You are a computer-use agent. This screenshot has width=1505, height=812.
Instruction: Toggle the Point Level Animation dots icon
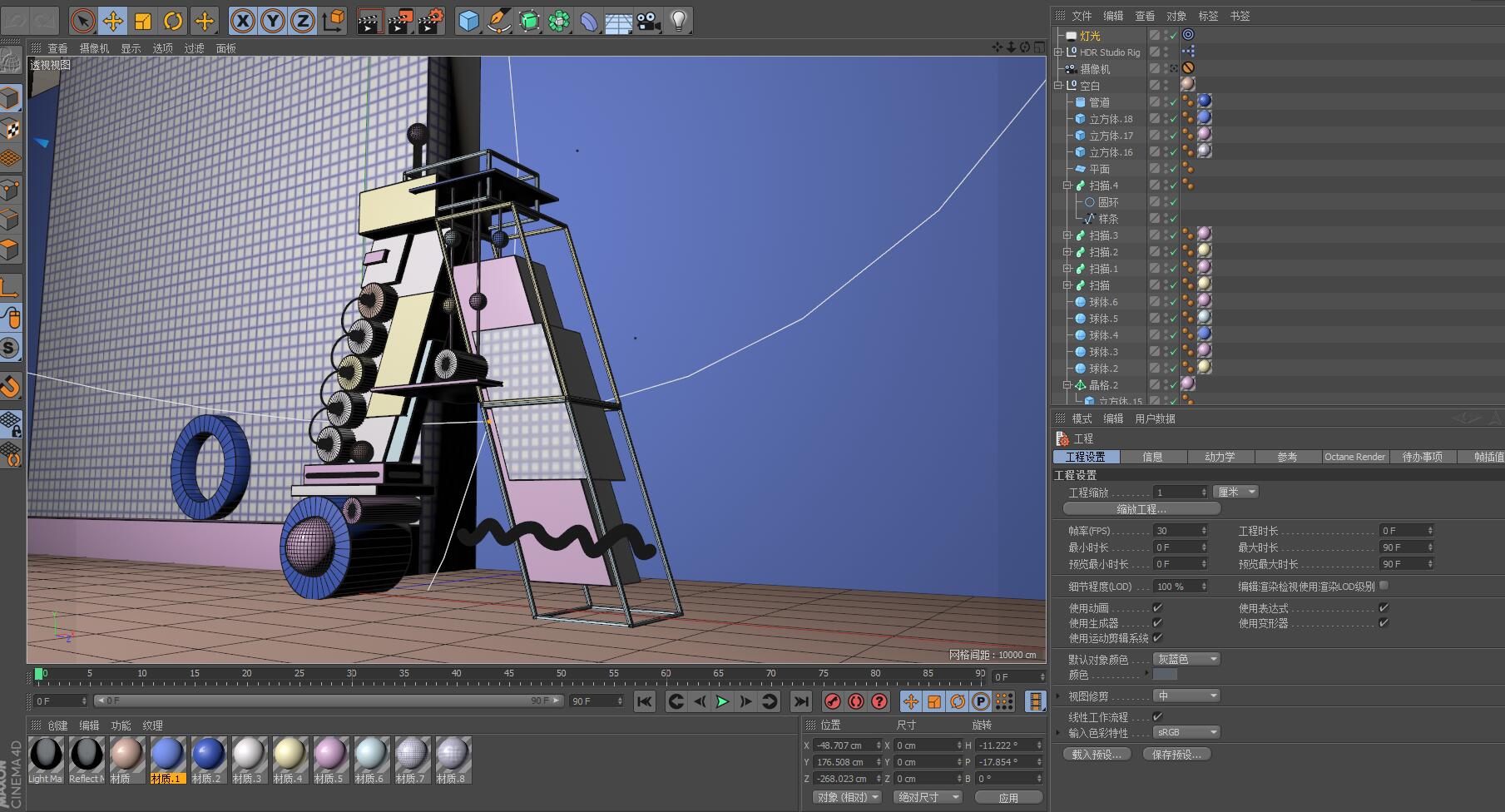(x=1004, y=701)
